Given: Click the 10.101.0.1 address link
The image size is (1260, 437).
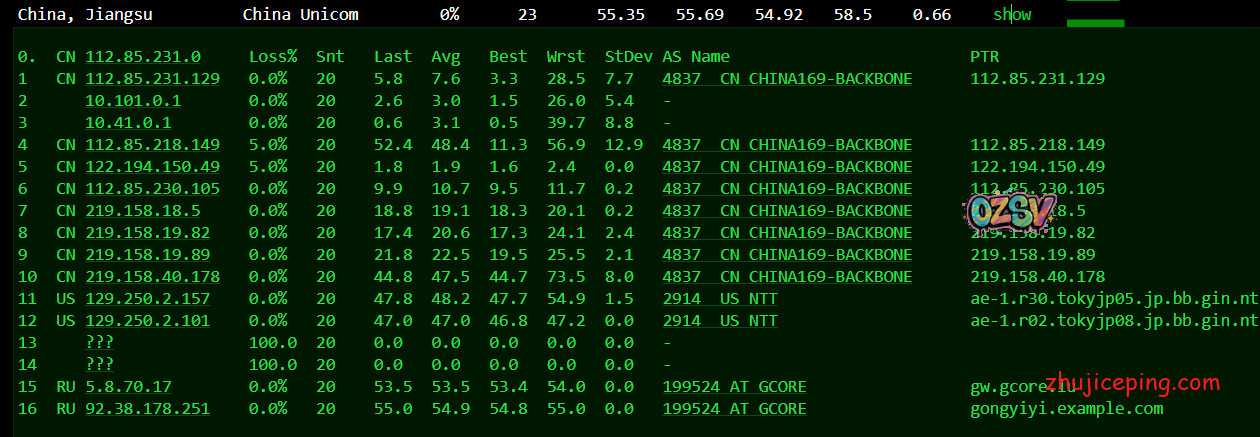Looking at the screenshot, I should (x=133, y=101).
